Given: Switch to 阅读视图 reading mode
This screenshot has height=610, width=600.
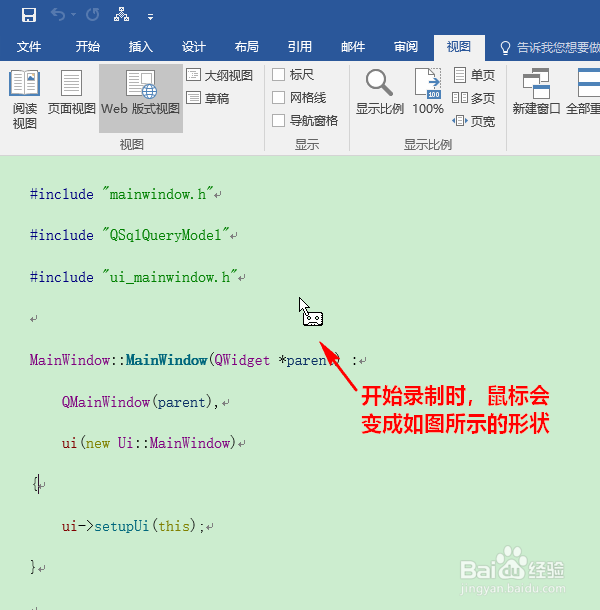Looking at the screenshot, I should click(x=25, y=99).
